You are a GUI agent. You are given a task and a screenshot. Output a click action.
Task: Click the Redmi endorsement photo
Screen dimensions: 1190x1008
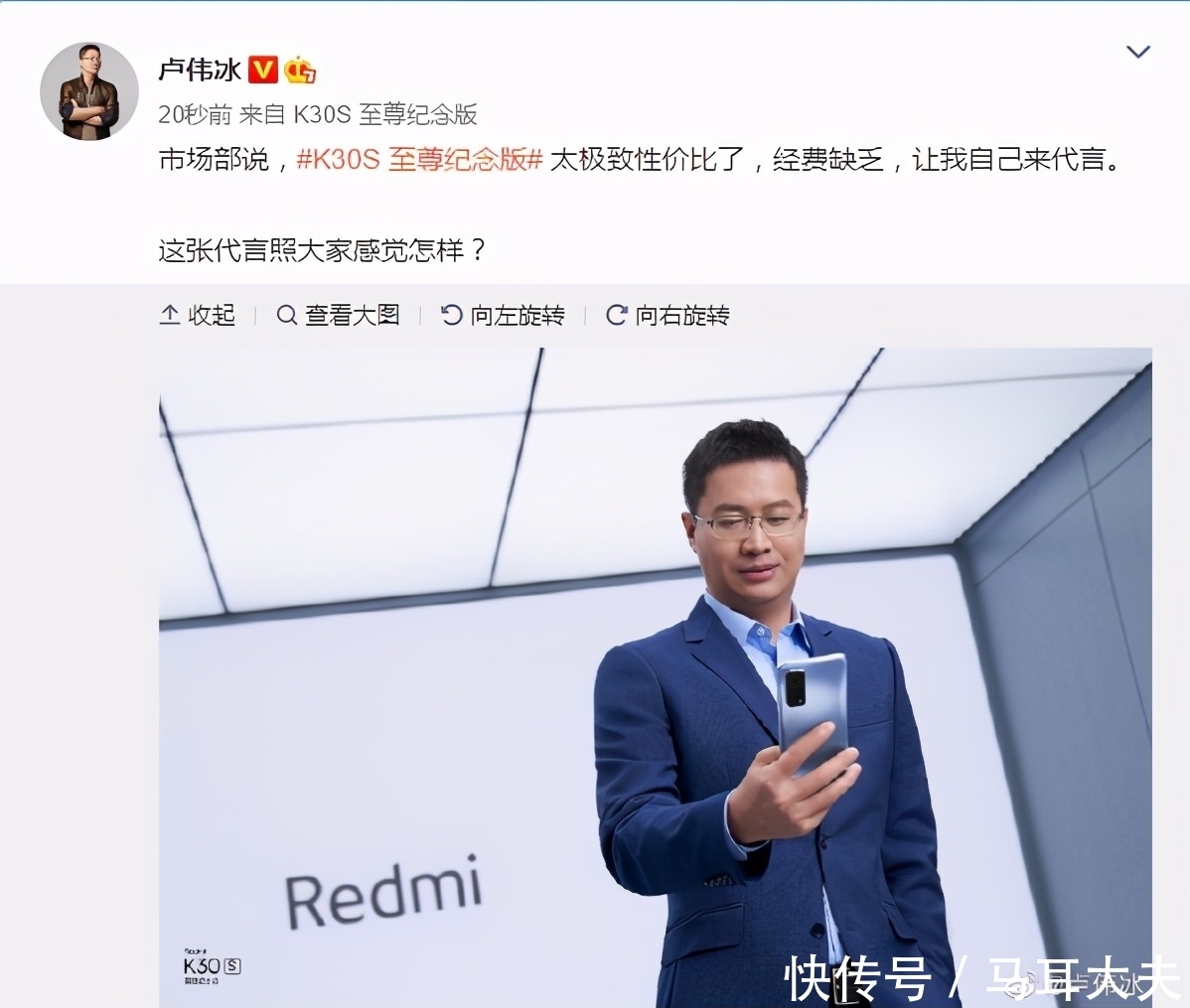pyautogui.click(x=655, y=678)
